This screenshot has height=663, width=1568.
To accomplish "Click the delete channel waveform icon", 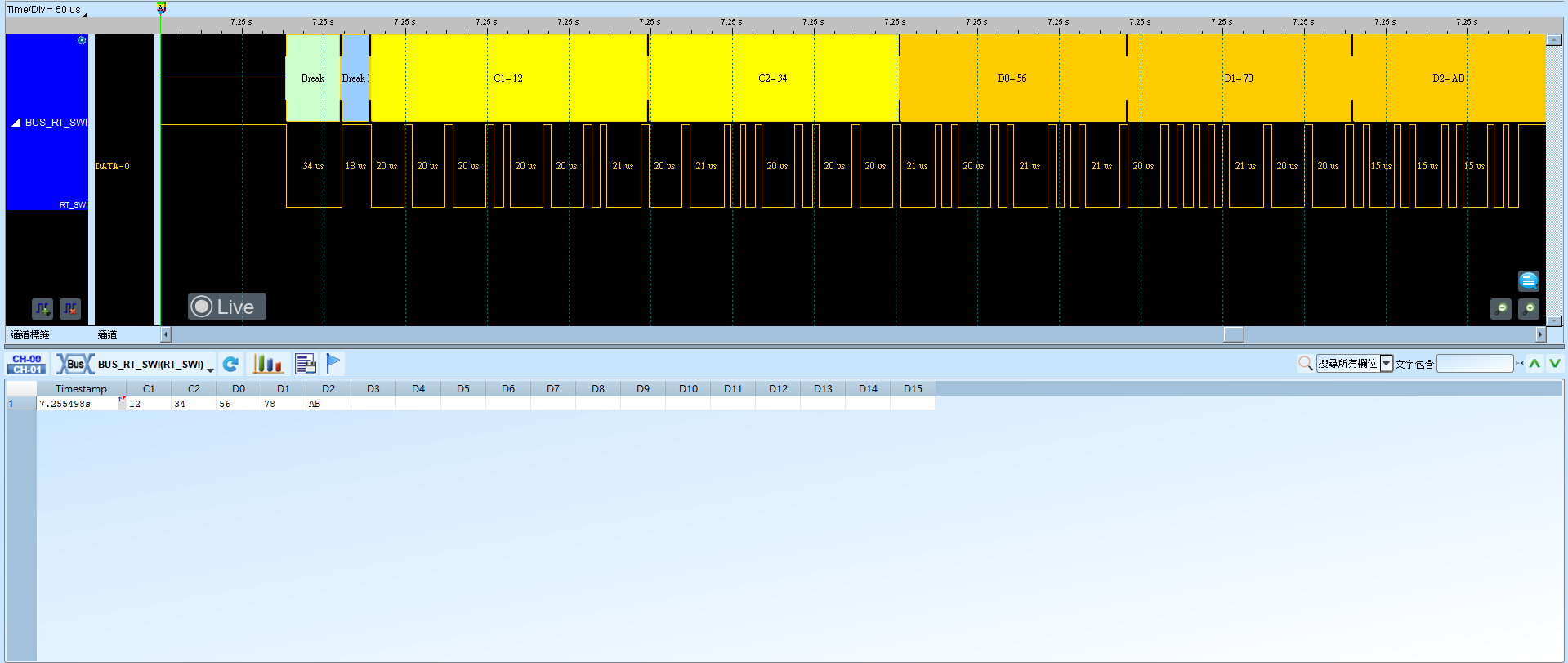I will (70, 308).
